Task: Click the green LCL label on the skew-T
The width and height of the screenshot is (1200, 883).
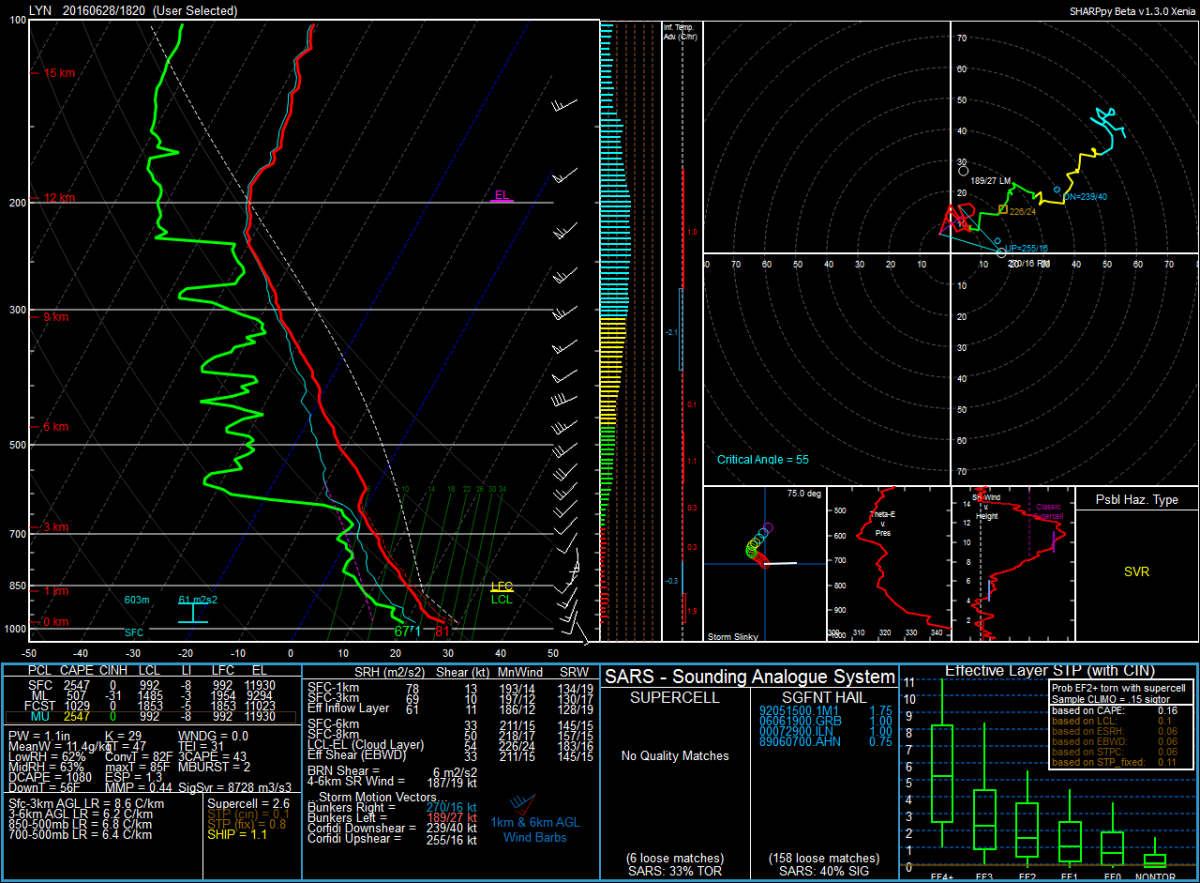Action: click(x=501, y=599)
